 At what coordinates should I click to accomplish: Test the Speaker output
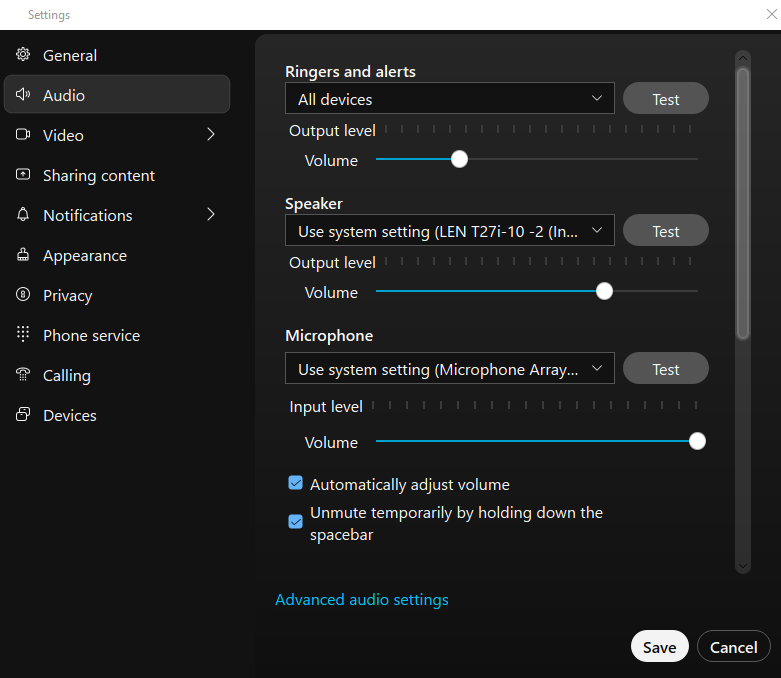(x=665, y=231)
